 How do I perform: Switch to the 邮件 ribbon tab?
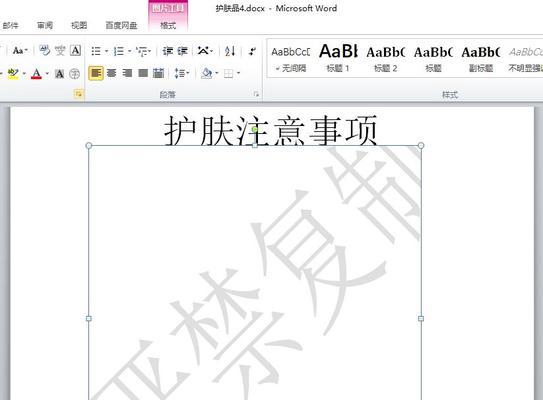pyautogui.click(x=10, y=25)
